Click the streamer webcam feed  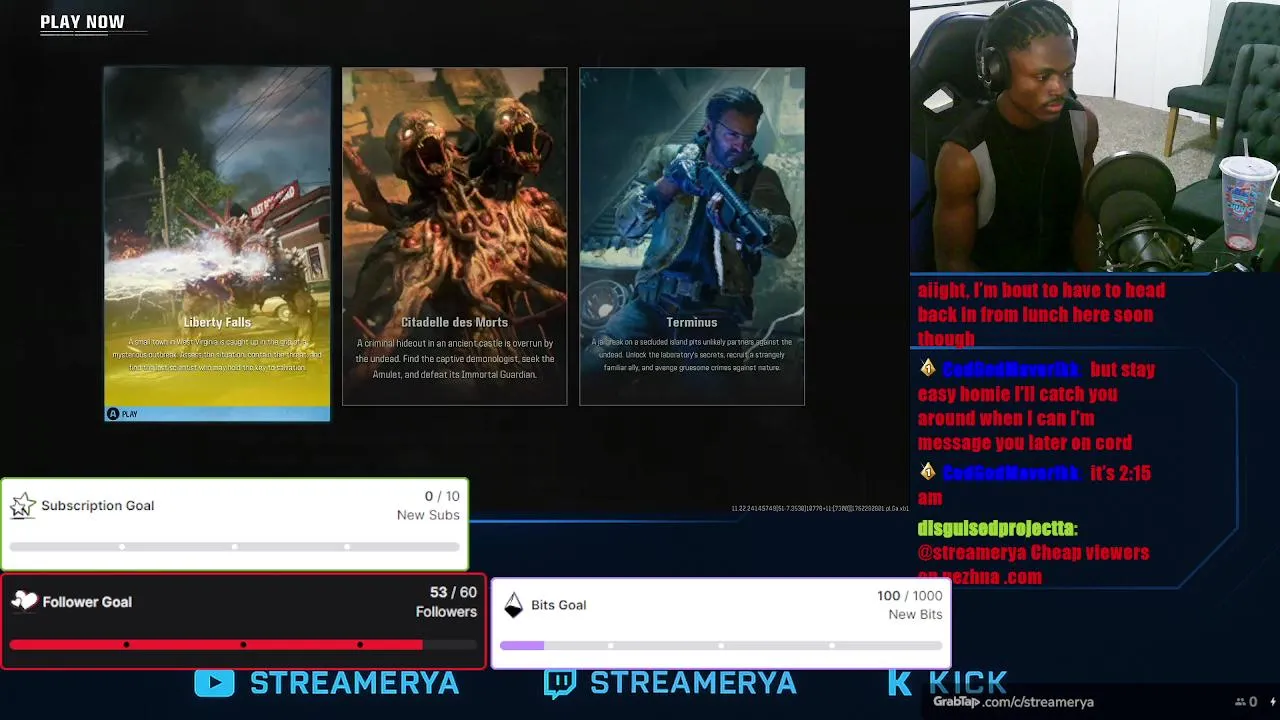[1095, 135]
